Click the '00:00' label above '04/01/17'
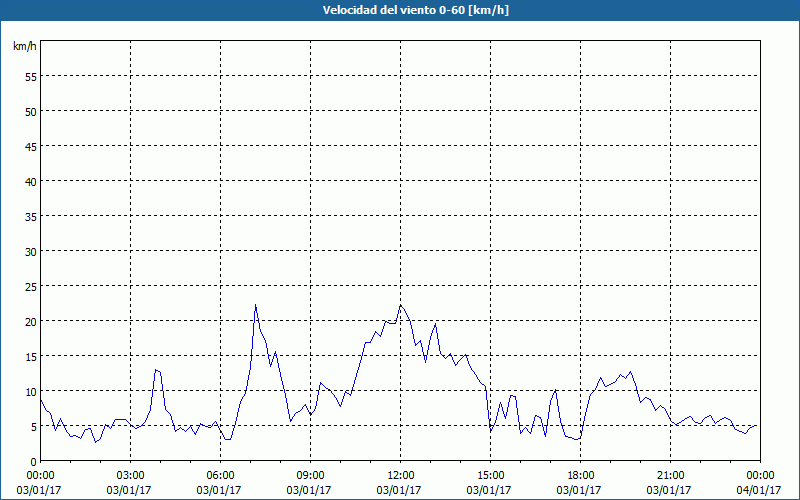 [760, 476]
